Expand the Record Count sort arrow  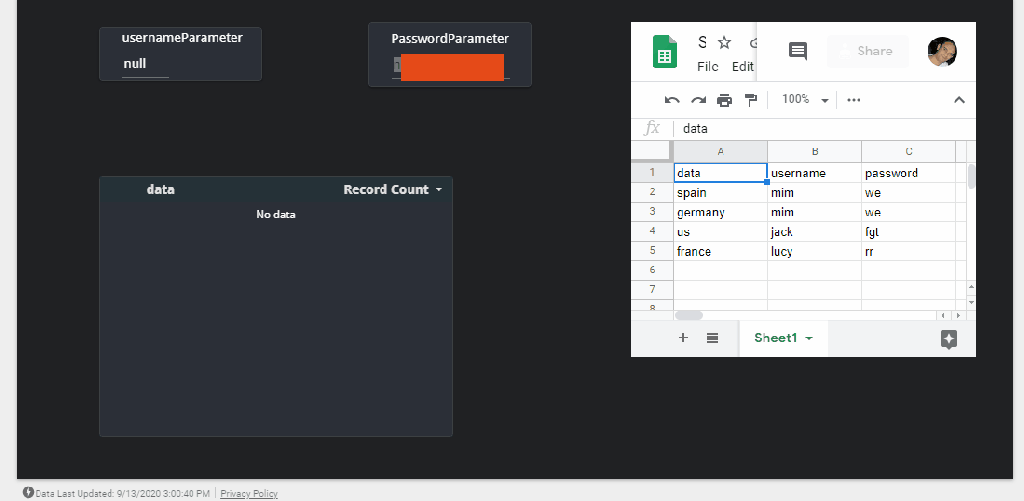click(438, 190)
